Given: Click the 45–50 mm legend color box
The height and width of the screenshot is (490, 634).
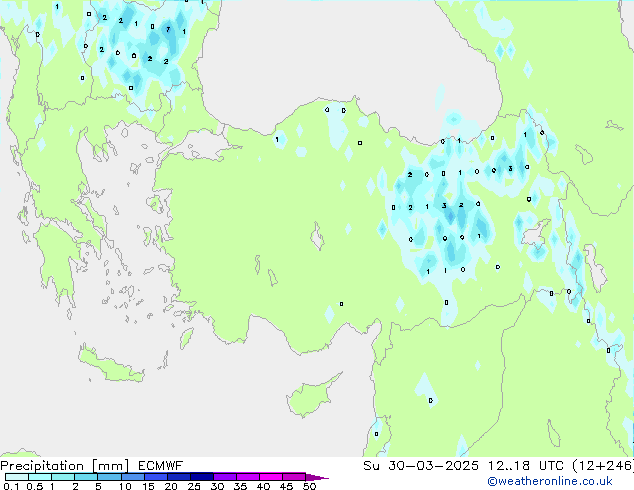Looking at the screenshot, I should (294, 477).
